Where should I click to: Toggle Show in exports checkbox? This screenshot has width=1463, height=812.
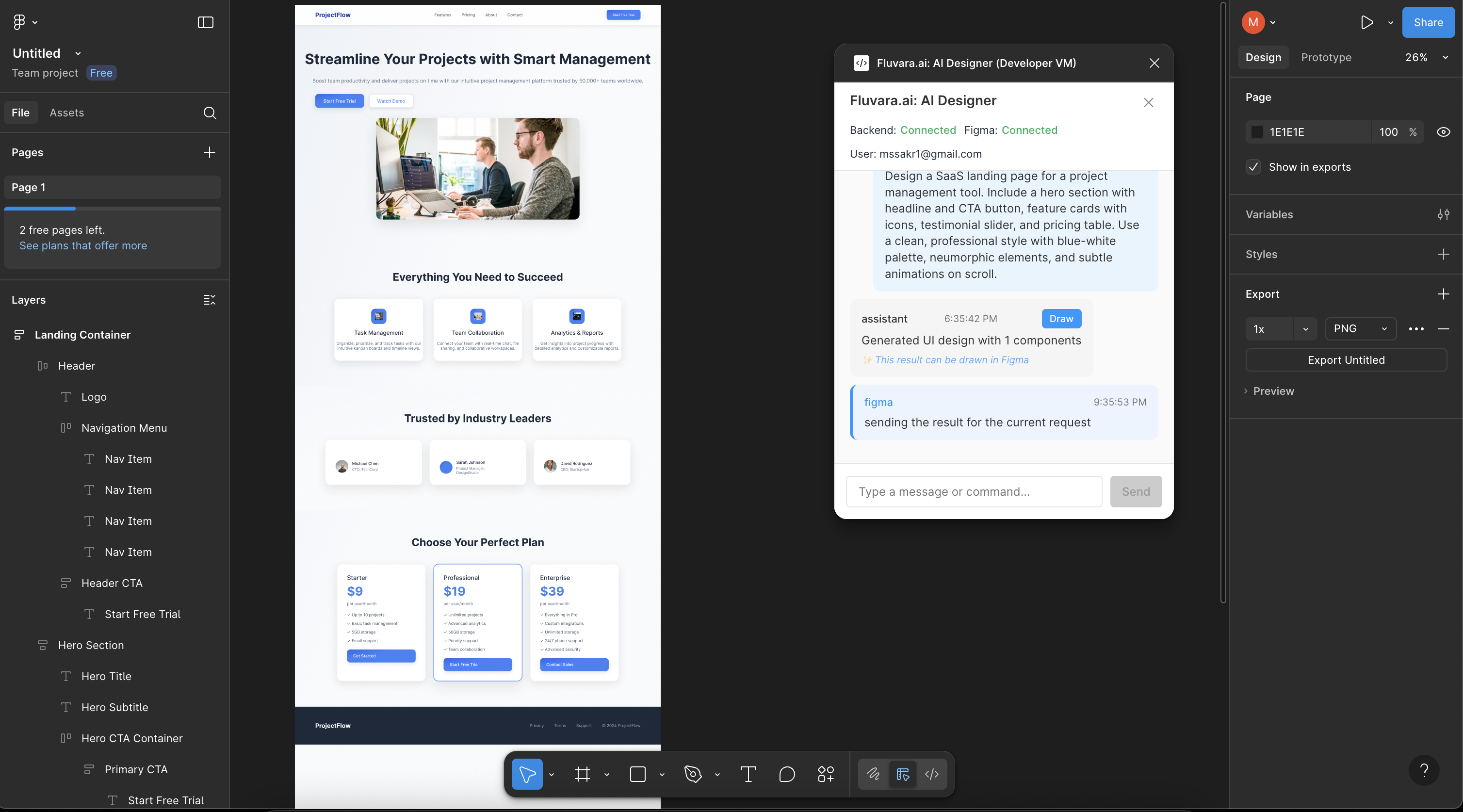(x=1253, y=167)
